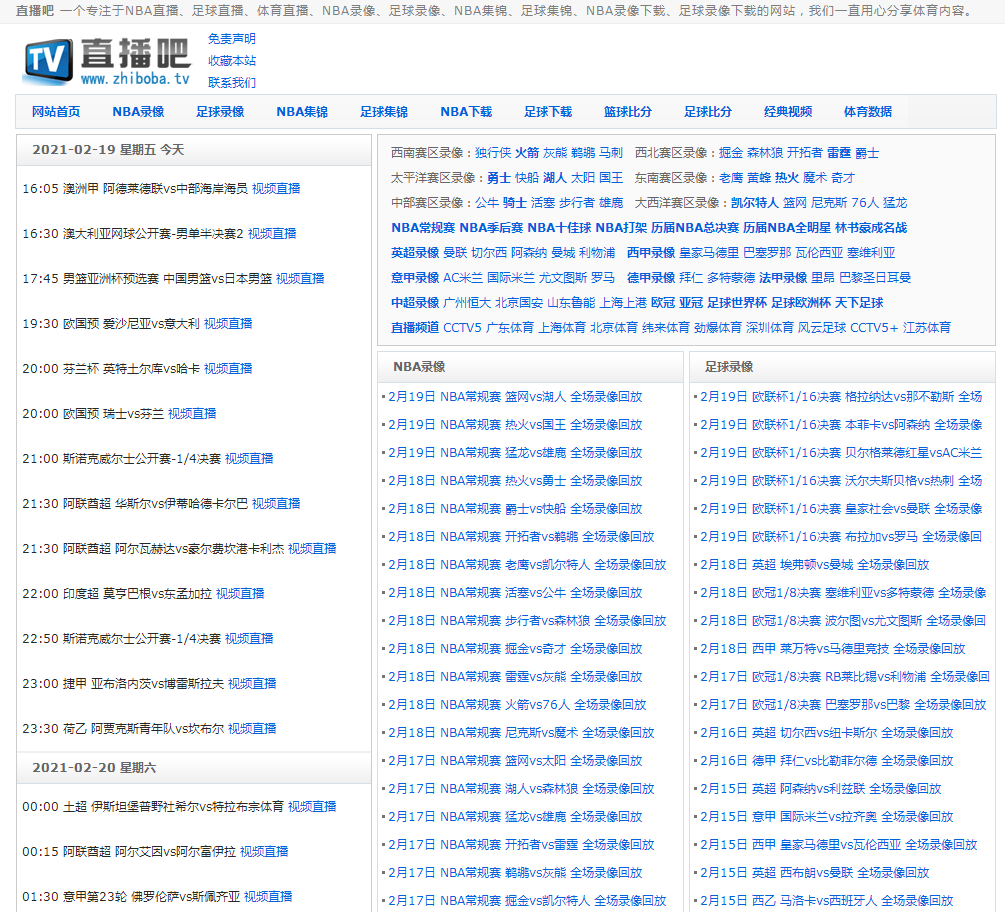Open 意甲录像 link

(415, 278)
